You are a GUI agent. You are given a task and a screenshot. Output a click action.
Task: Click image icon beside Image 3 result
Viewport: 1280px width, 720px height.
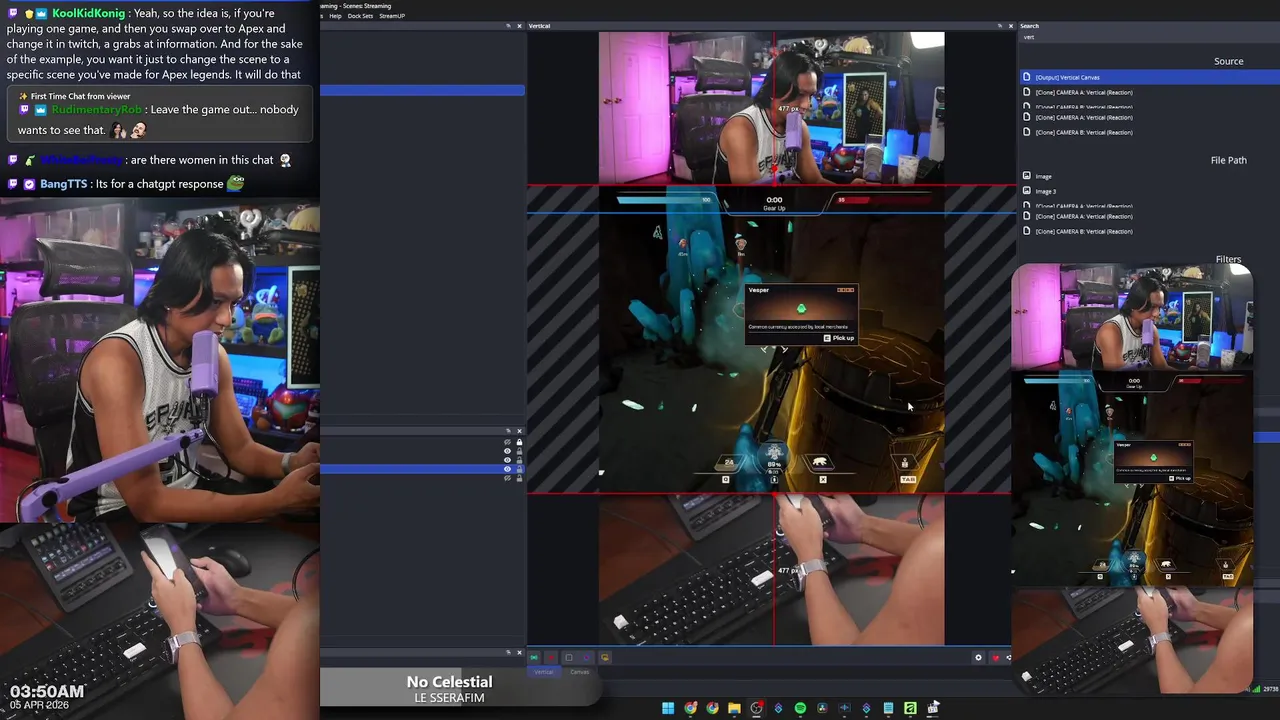tap(1026, 191)
